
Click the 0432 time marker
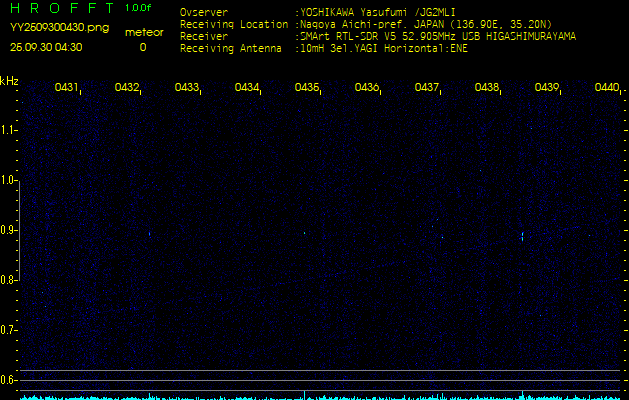[x=126, y=87]
